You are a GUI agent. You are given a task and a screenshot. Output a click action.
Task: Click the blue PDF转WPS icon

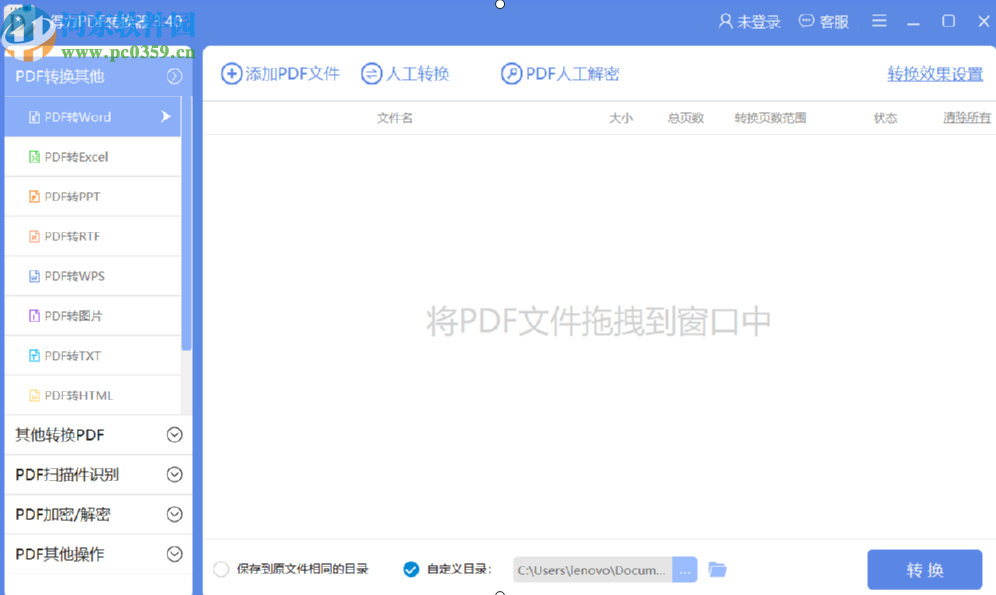pyautogui.click(x=34, y=276)
